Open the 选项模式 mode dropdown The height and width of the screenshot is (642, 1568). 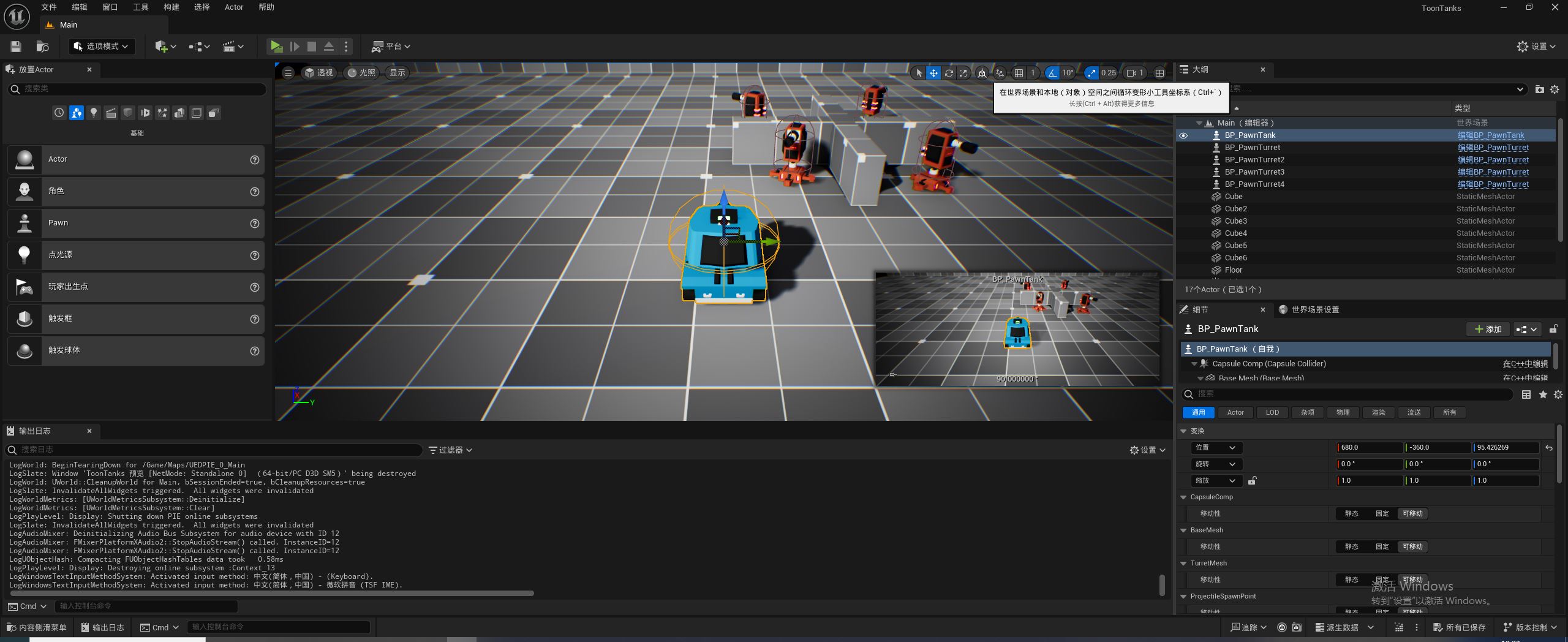[x=102, y=47]
